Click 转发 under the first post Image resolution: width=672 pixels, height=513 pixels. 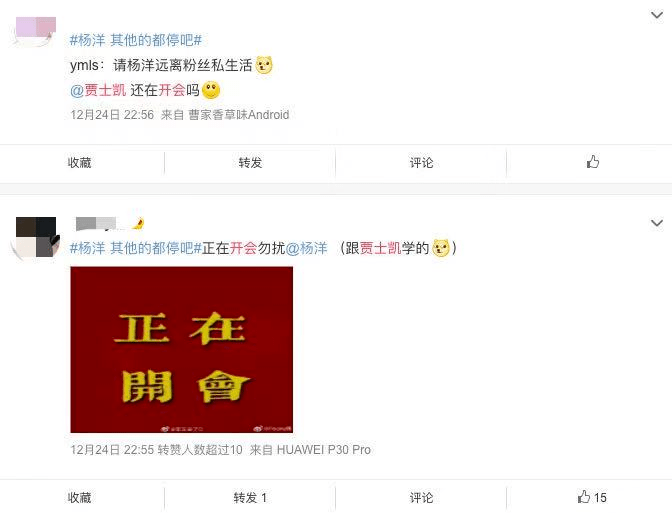[x=250, y=162]
